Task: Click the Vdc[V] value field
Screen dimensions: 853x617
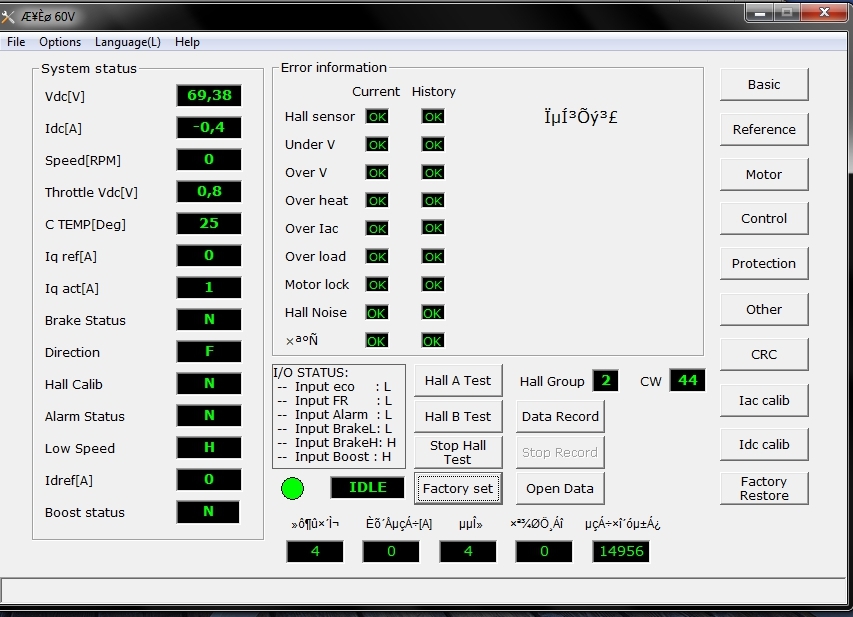Action: coord(209,96)
